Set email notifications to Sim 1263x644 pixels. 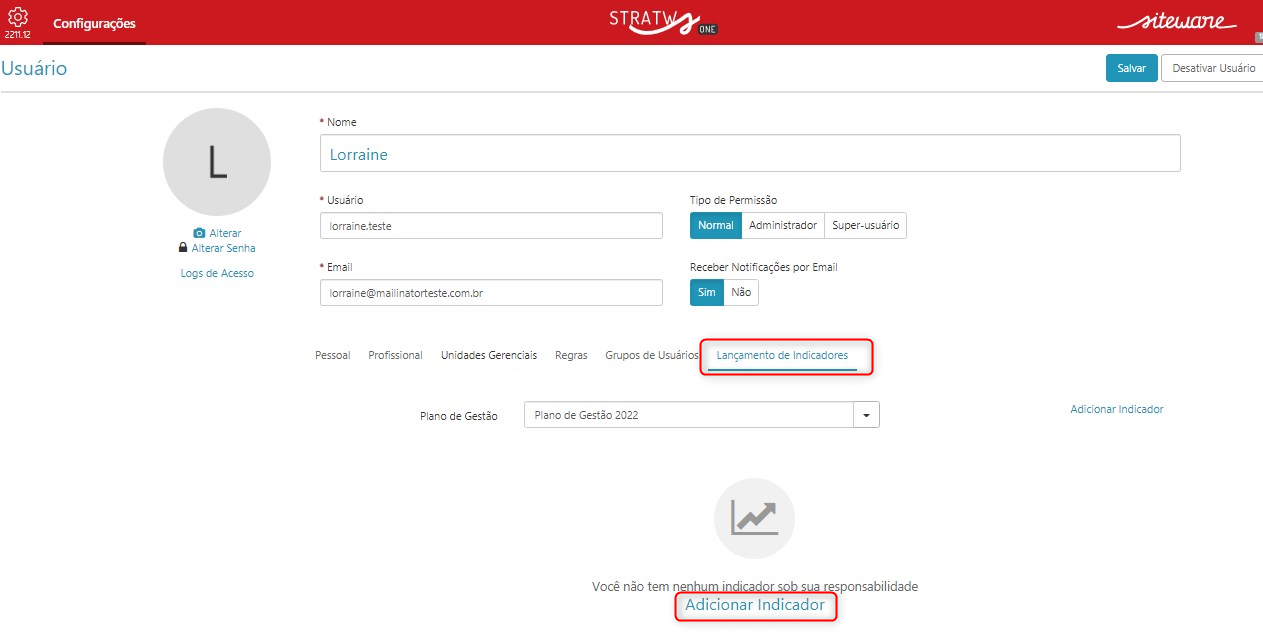(x=707, y=292)
